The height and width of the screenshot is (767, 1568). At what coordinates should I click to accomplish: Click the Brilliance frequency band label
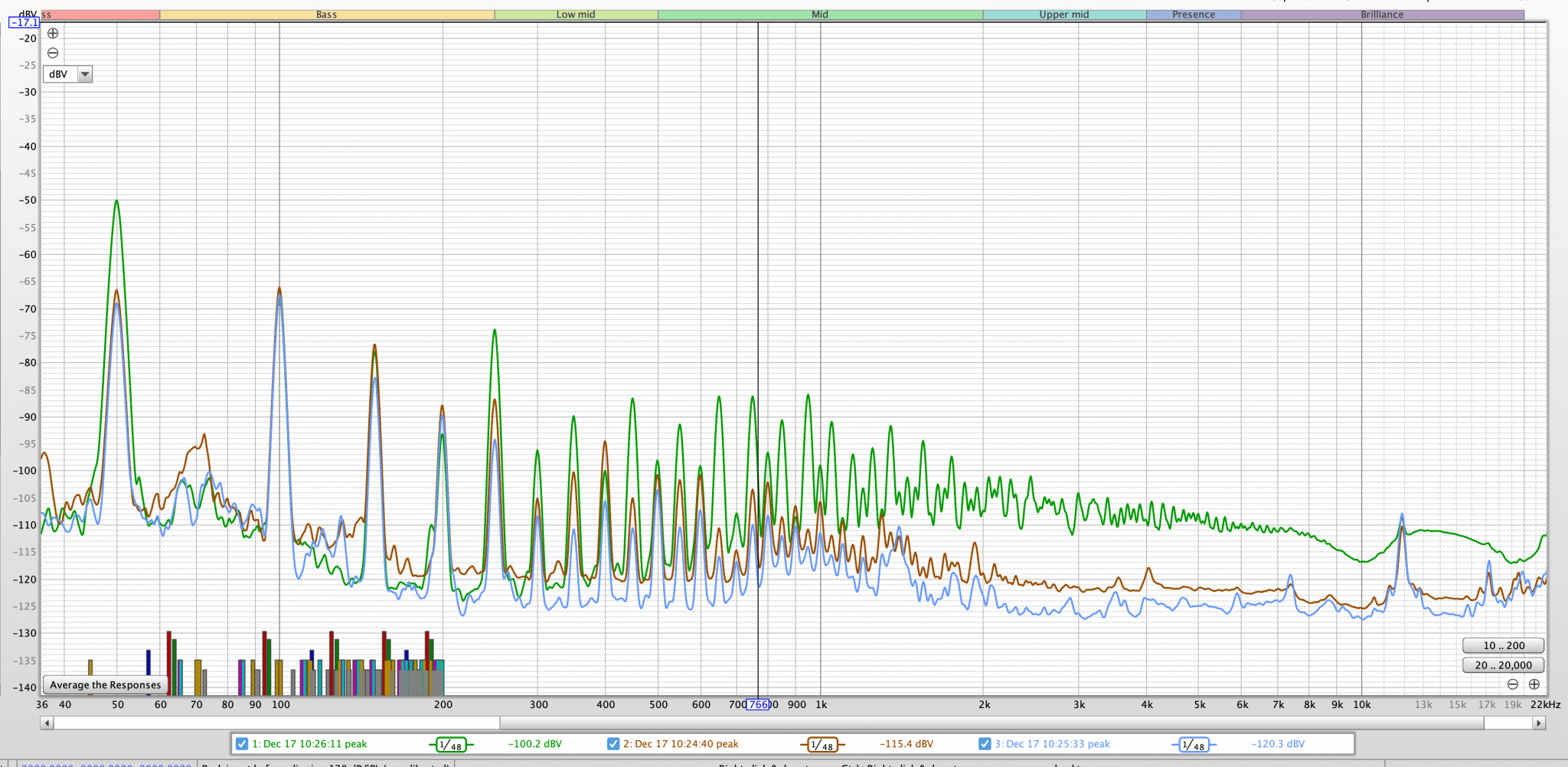coord(1382,15)
